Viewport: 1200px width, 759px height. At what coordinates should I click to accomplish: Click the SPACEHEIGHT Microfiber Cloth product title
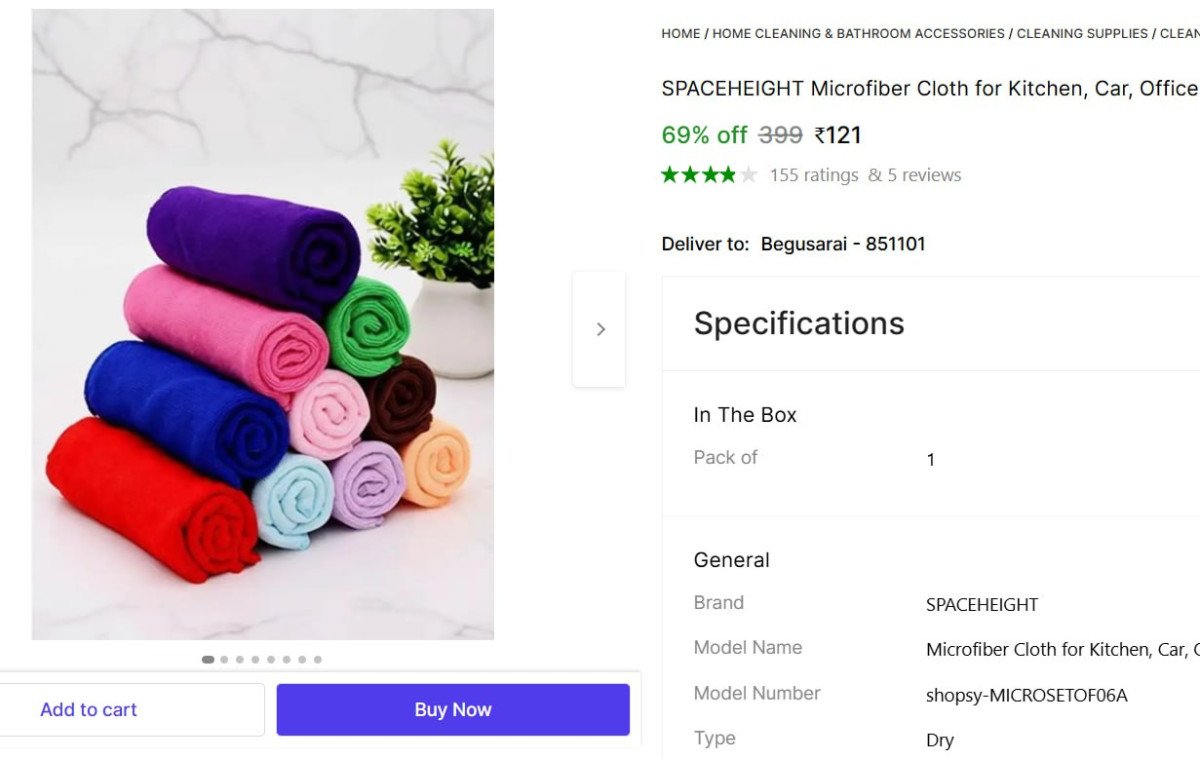pos(929,88)
